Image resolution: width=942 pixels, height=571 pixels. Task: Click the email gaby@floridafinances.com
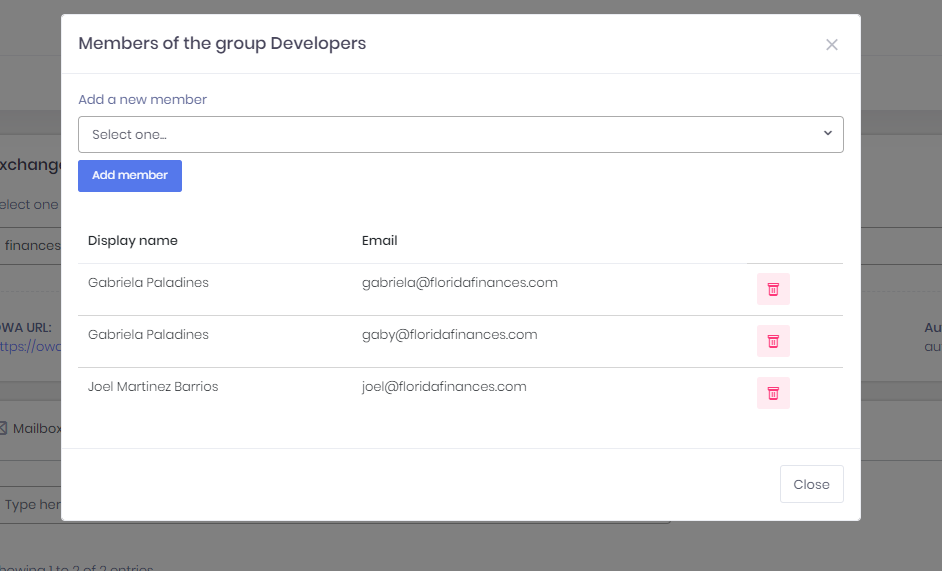coord(449,334)
